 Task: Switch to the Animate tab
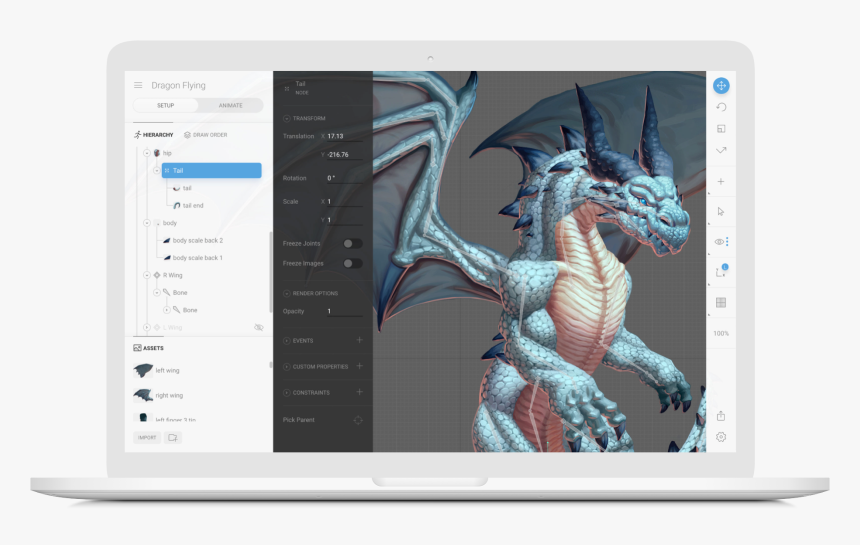point(230,105)
